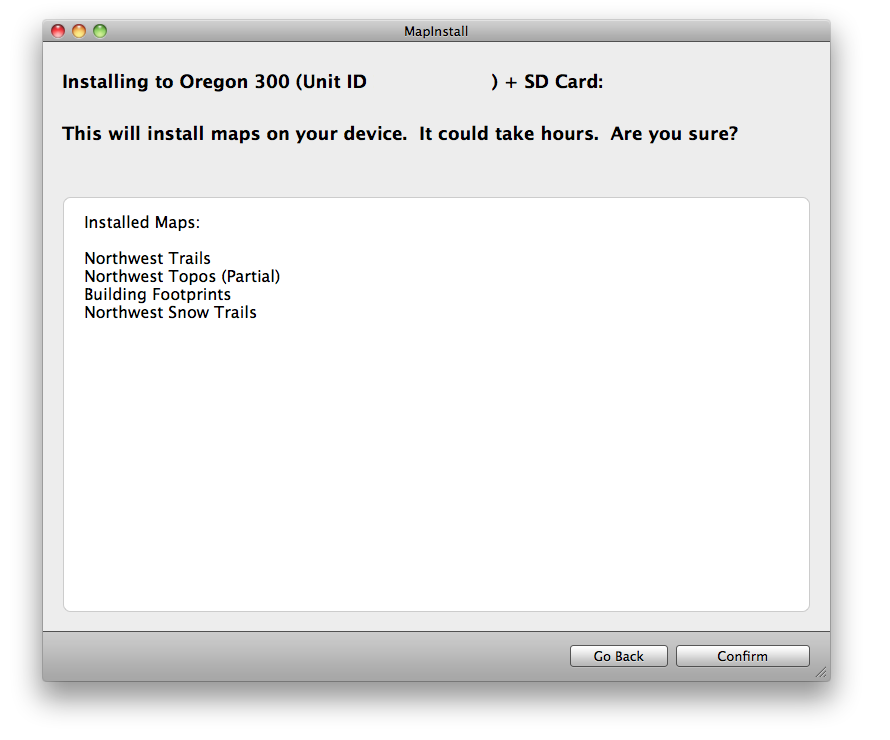Click the empty bottom bar beside Go Back
The height and width of the screenshot is (740, 890).
[x=300, y=656]
